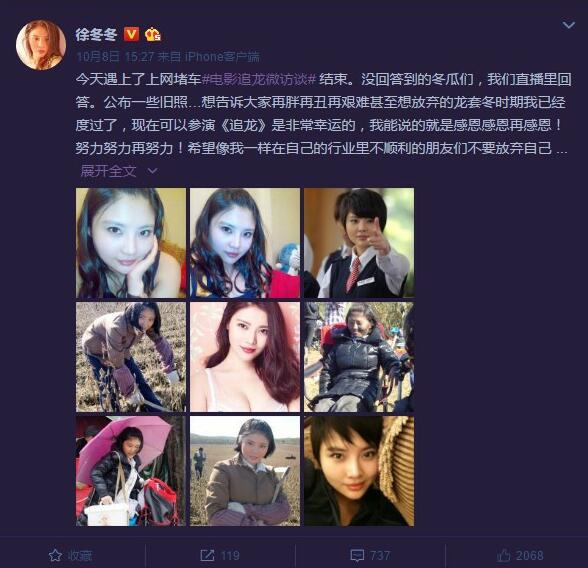
Task: Expand full post with 展开全文
Action: point(108,171)
